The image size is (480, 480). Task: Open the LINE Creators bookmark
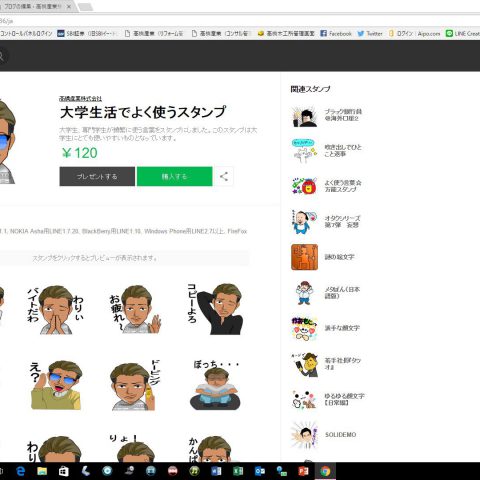(x=463, y=33)
